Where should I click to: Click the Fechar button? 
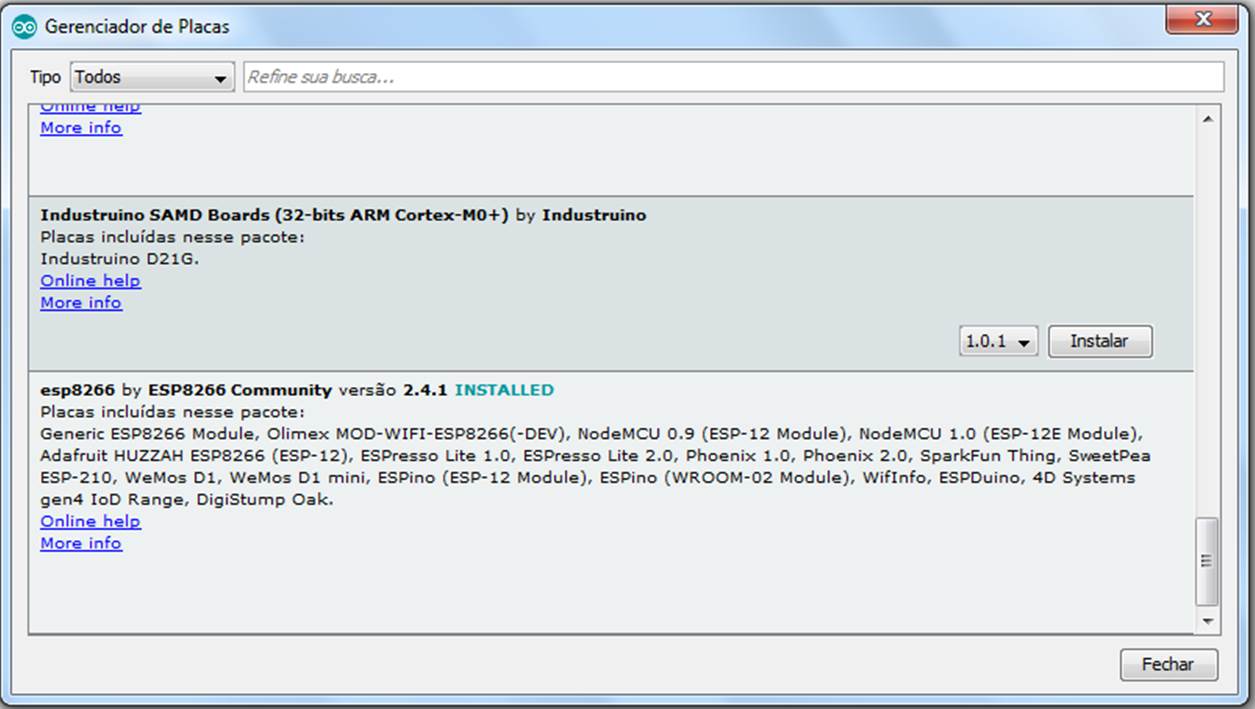[x=1168, y=664]
